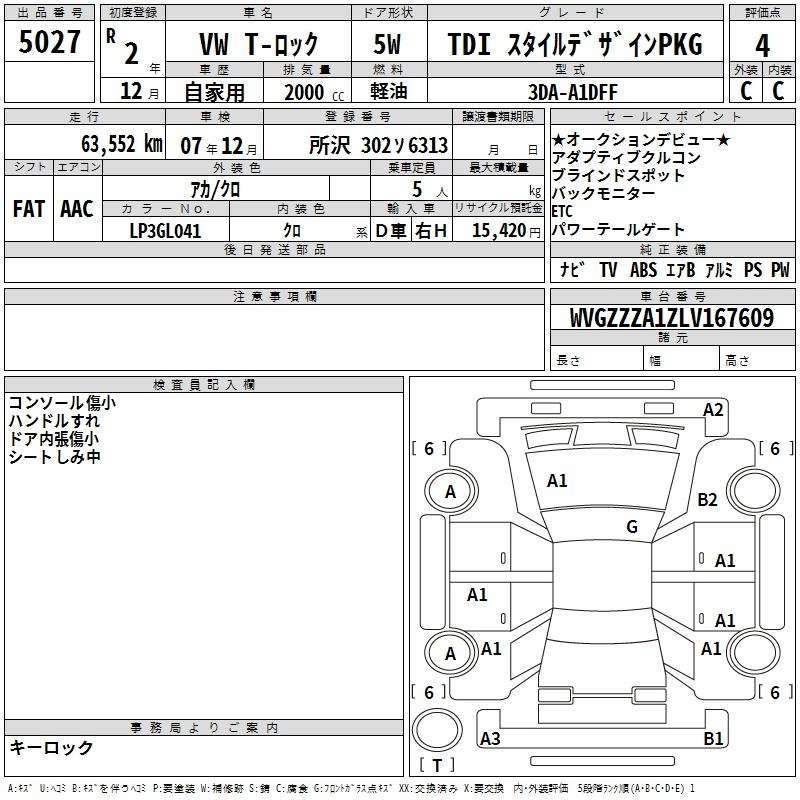
Task: Click the exterior grade C under 外装
Action: (x=746, y=91)
